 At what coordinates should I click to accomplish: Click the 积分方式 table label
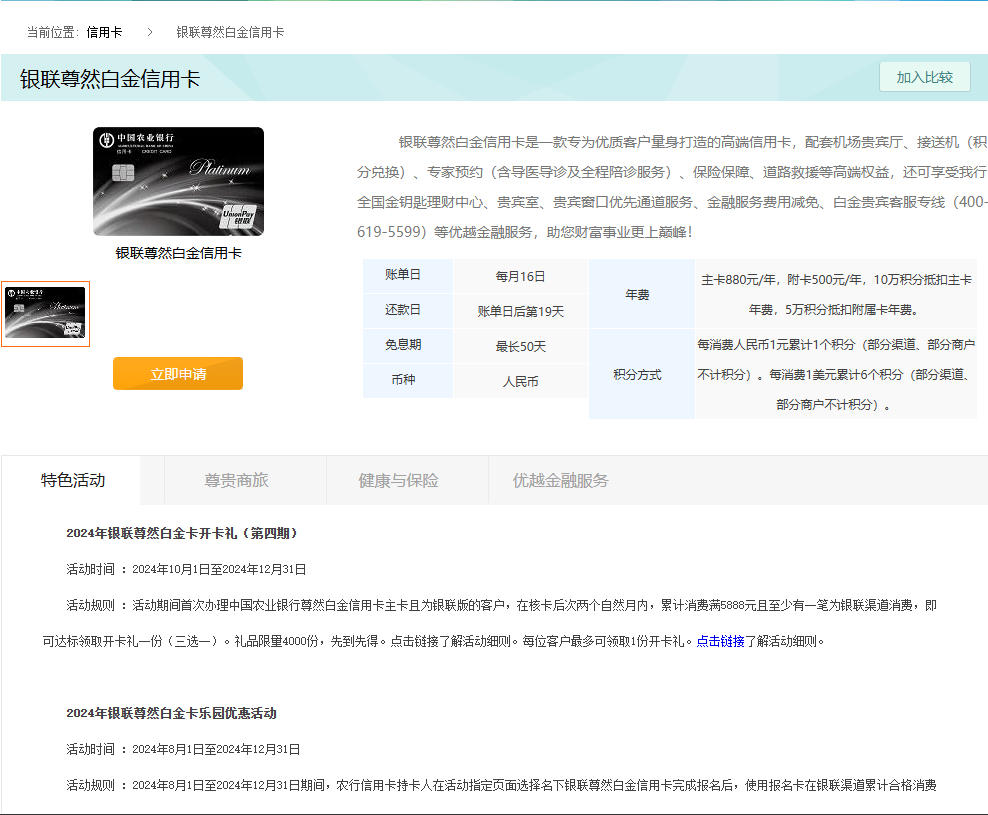coord(637,374)
